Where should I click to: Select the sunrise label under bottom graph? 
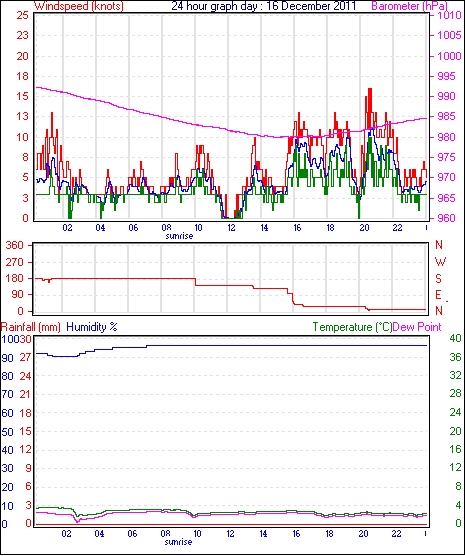(x=178, y=542)
